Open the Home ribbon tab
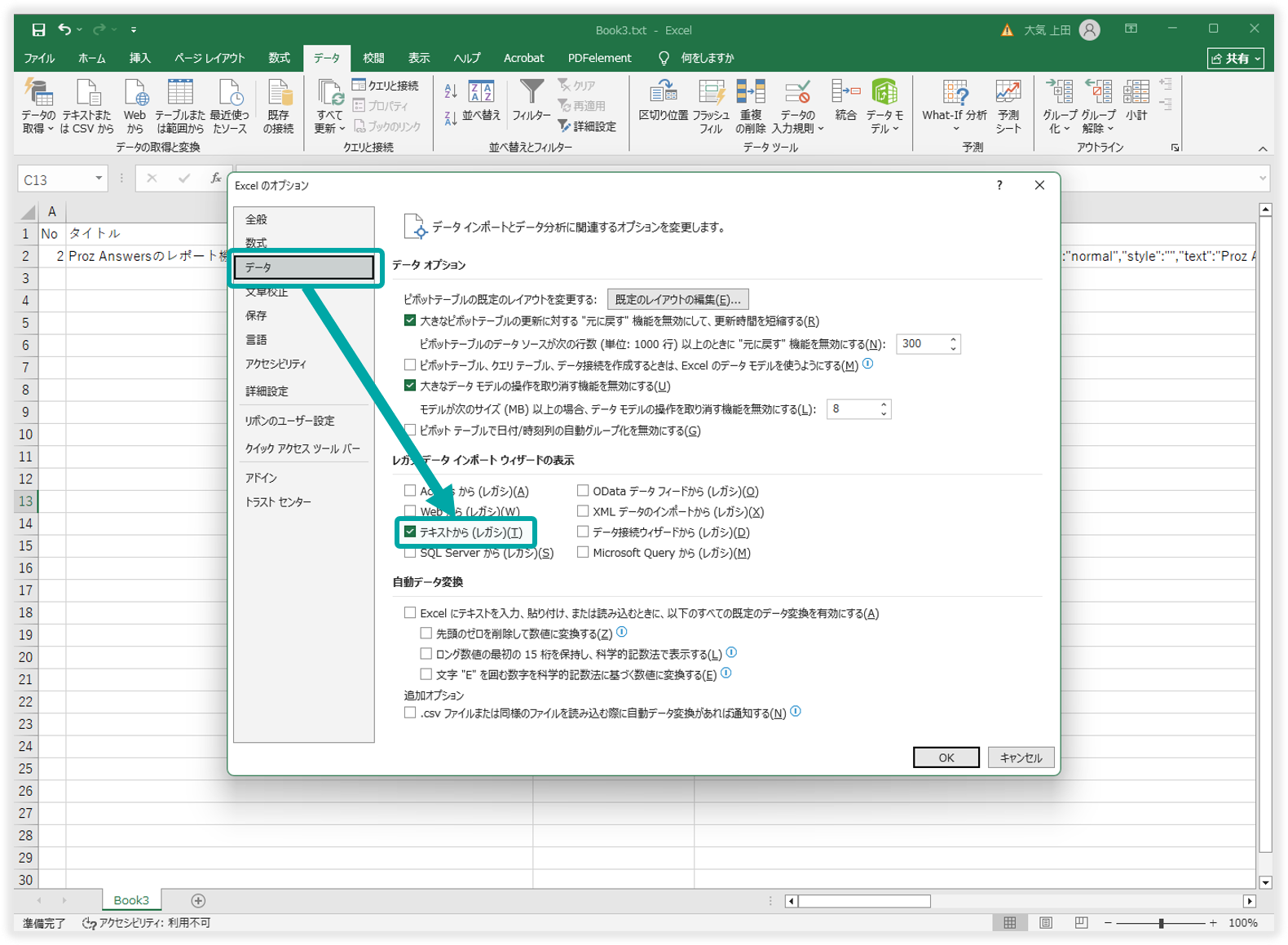The image size is (1288, 945). coord(91,58)
